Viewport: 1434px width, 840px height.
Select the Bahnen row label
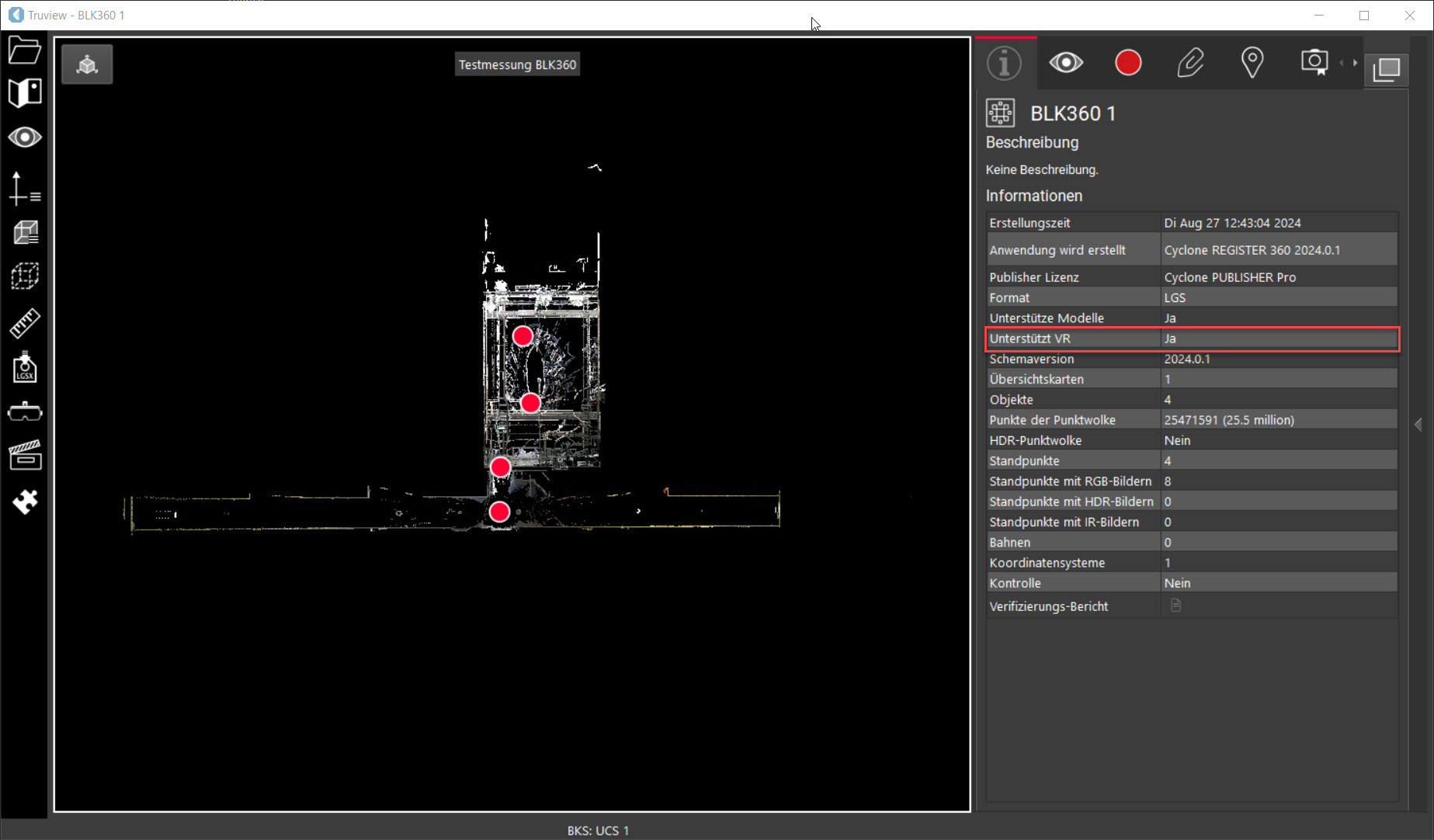1009,542
